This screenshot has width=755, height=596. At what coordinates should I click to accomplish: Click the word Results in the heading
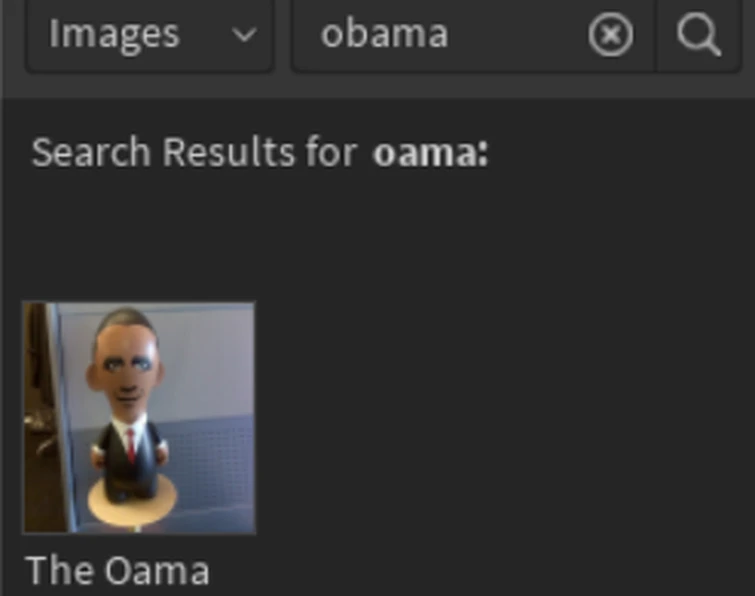click(228, 153)
